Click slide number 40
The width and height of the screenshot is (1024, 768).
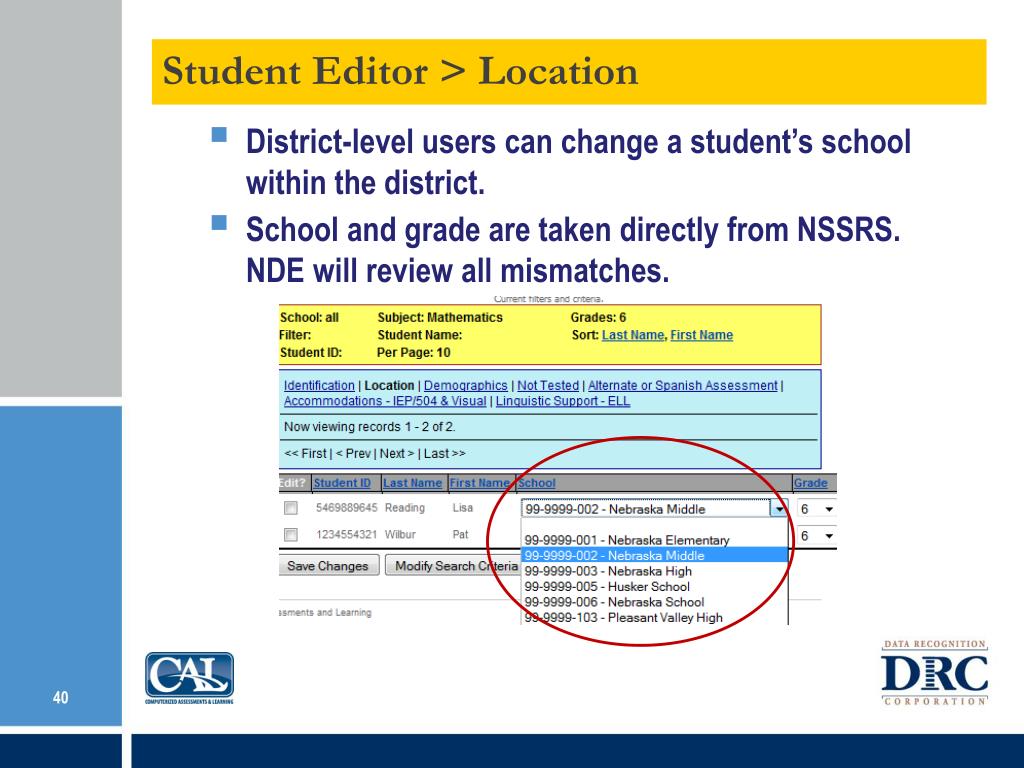coord(61,697)
